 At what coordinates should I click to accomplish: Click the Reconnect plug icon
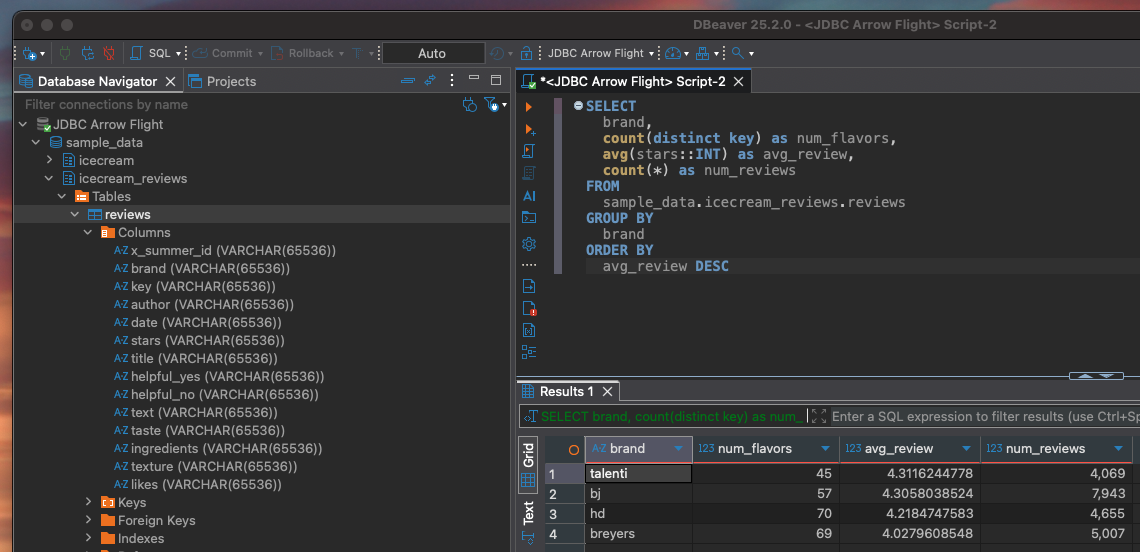tap(87, 53)
